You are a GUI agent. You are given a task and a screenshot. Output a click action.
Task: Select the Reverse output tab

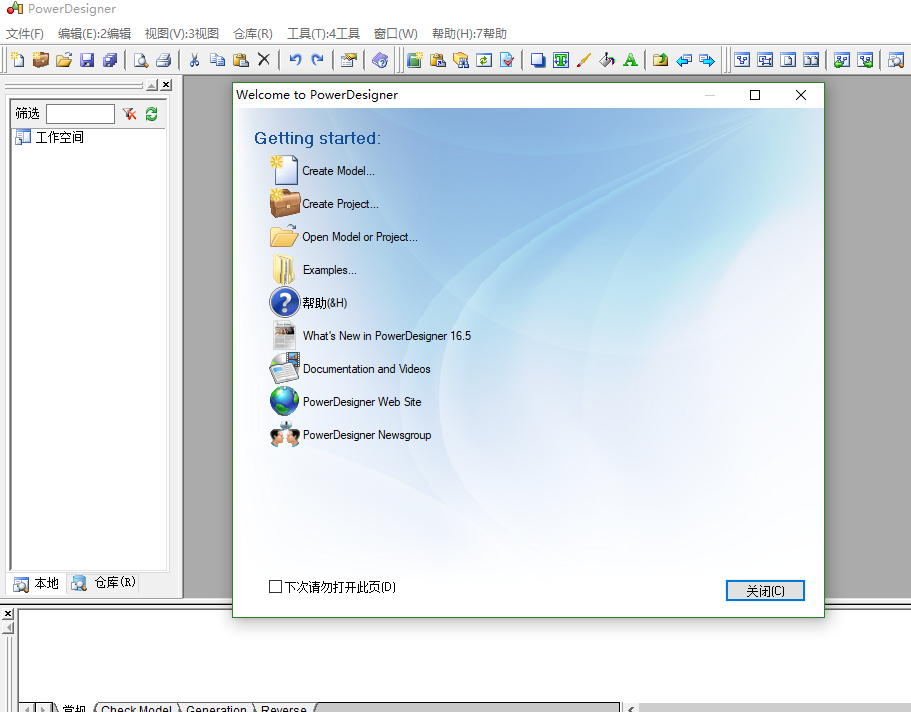(284, 709)
